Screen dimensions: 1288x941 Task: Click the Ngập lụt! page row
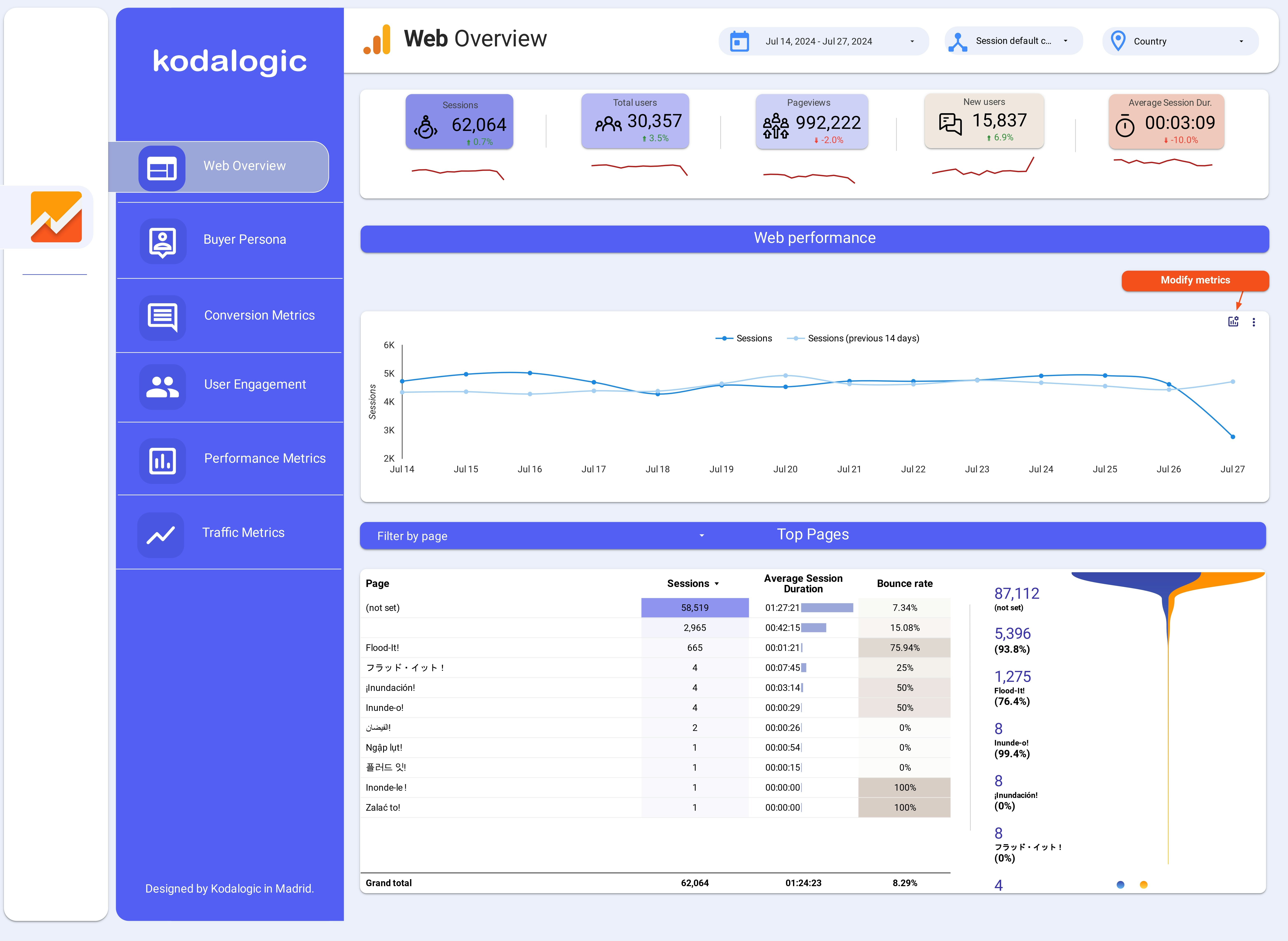[655, 747]
